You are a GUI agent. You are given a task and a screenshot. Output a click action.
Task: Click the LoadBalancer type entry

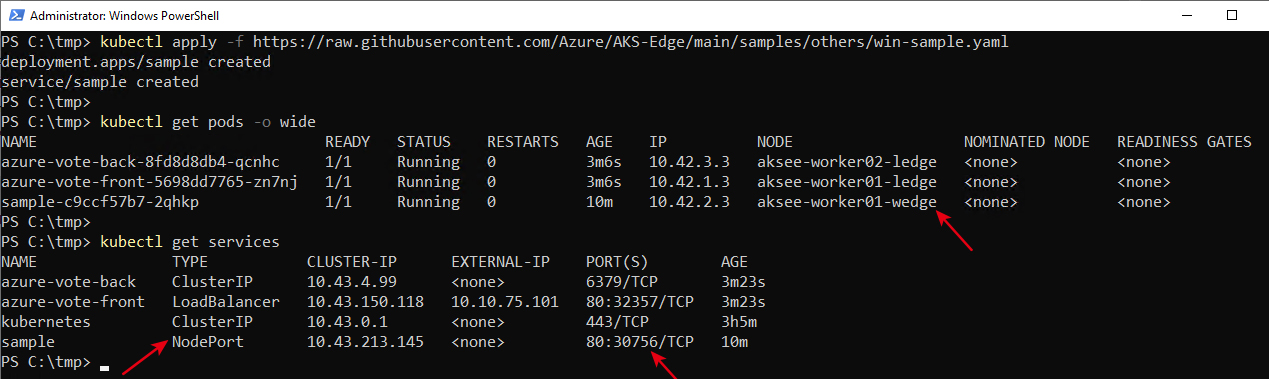coord(226,302)
